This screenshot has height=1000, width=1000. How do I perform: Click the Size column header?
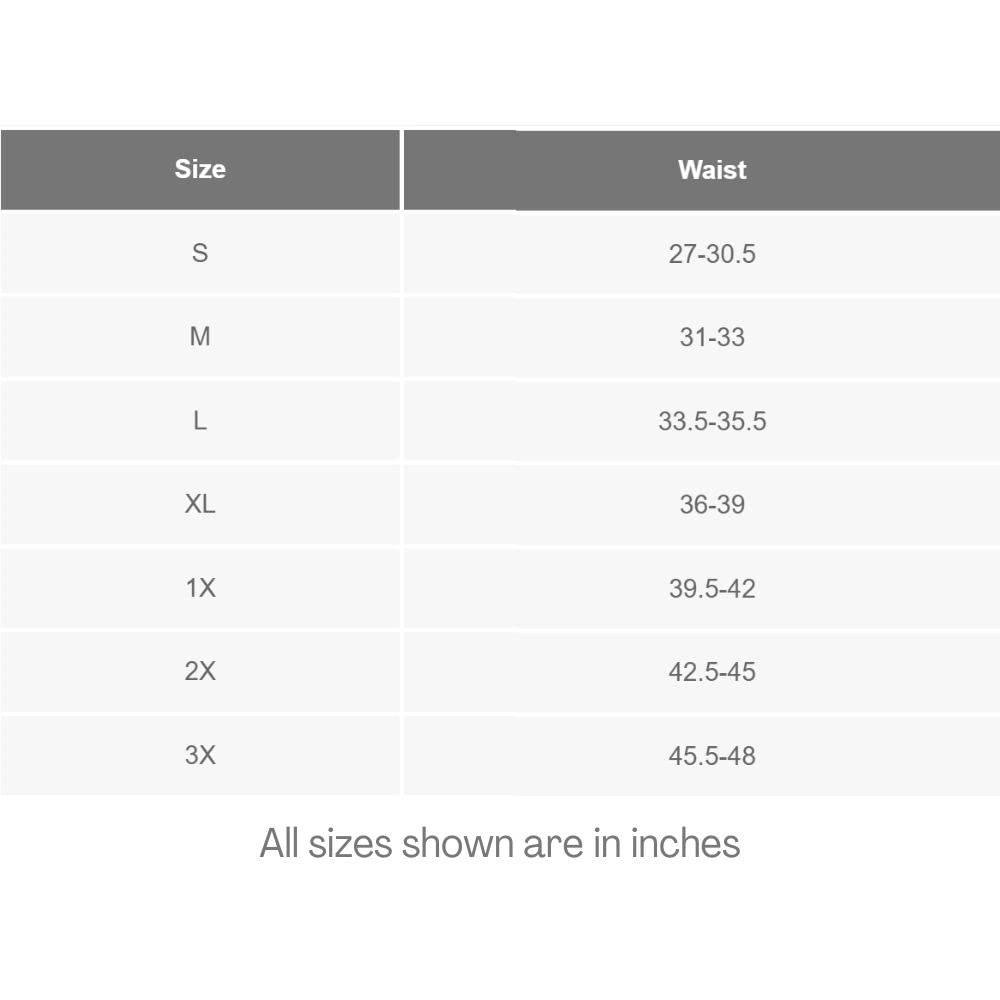click(200, 169)
